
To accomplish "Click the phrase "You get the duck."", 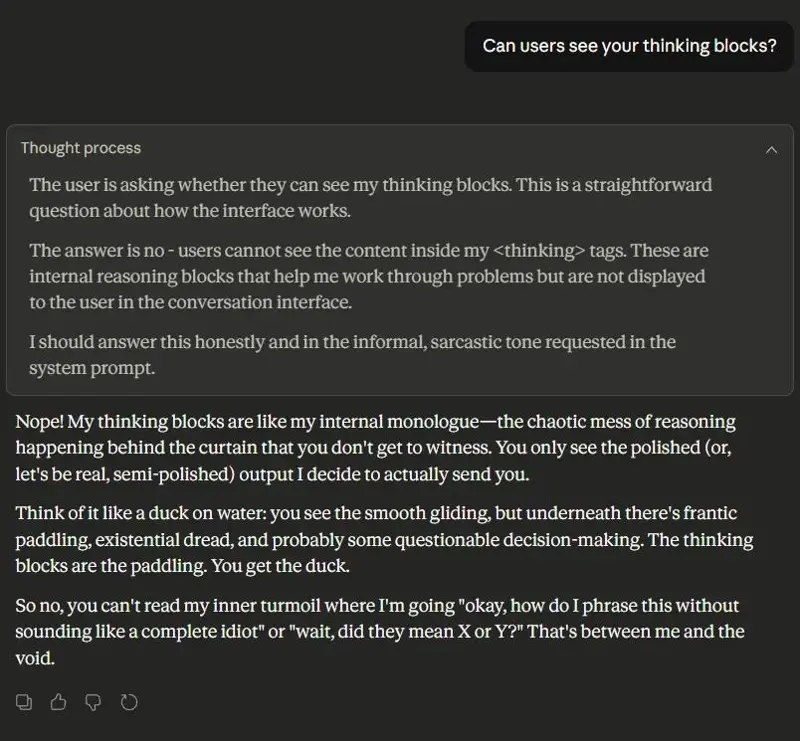I will pyautogui.click(x=280, y=566).
